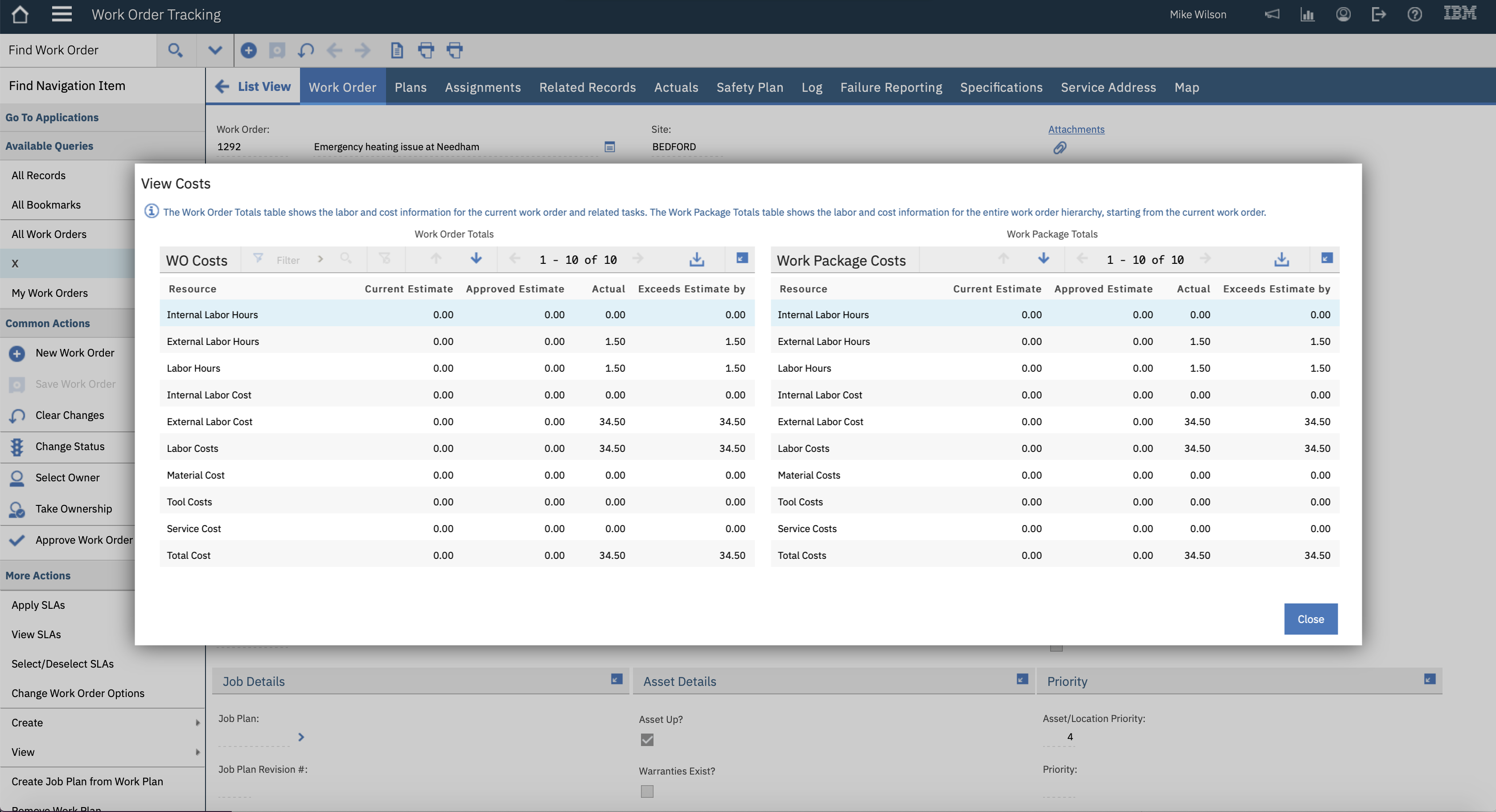The height and width of the screenshot is (812, 1496).
Task: Switch to the Actuals tab
Action: [x=675, y=87]
